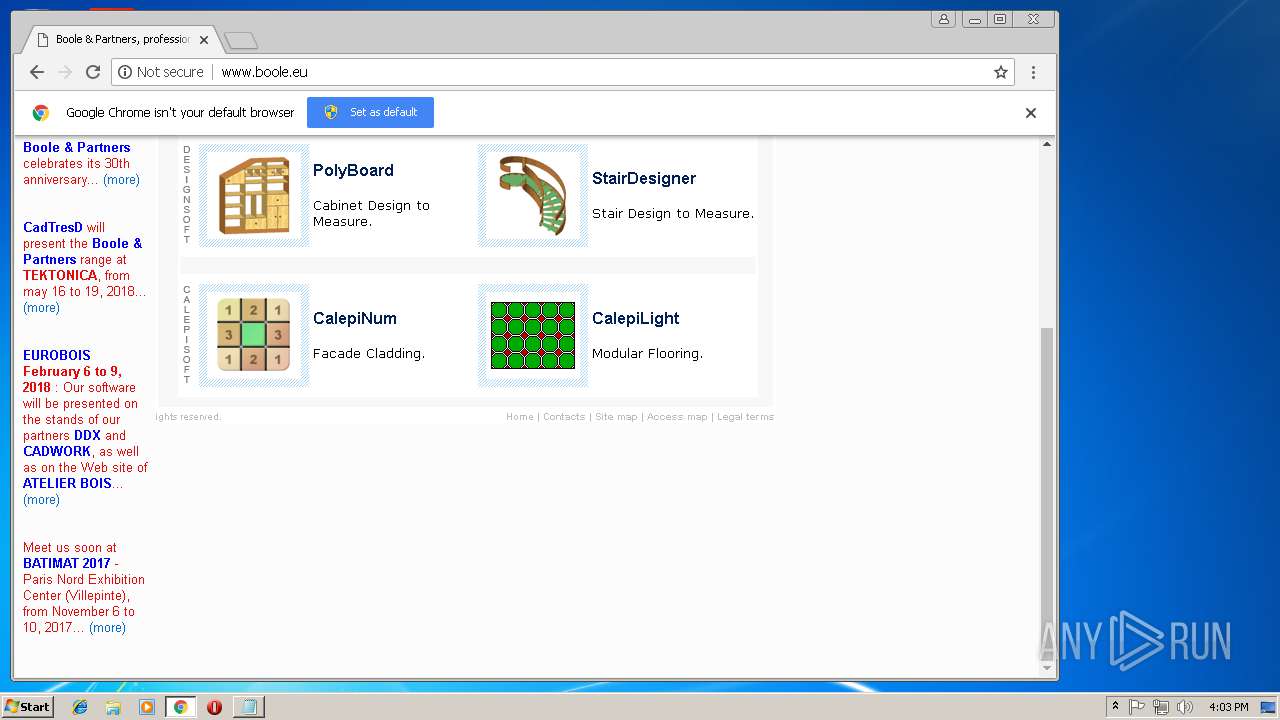The height and width of the screenshot is (720, 1280).
Task: Open the PolyBoard cabinet thumbnail
Action: click(x=254, y=195)
